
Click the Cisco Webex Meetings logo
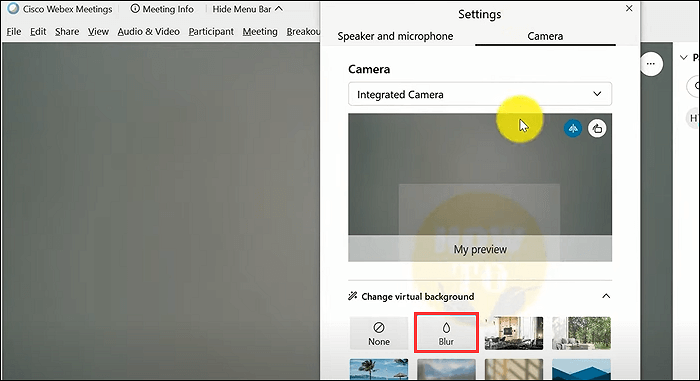(13, 8)
